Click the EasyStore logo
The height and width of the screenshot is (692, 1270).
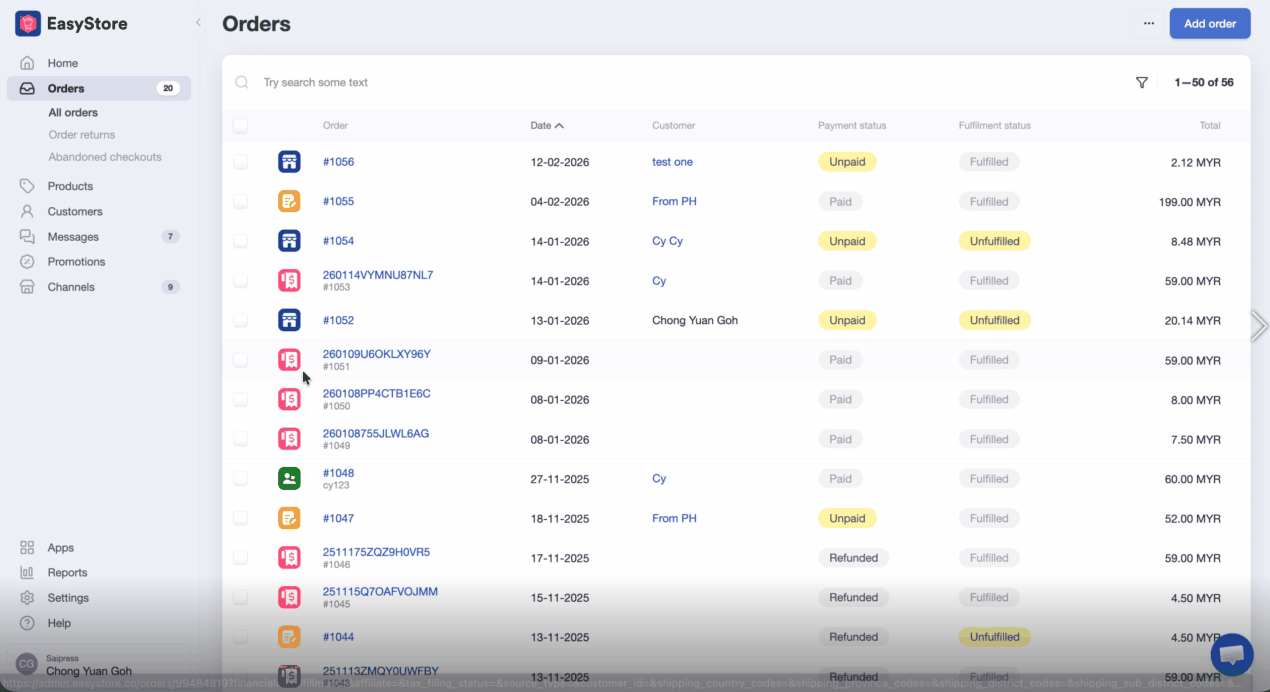click(x=28, y=24)
